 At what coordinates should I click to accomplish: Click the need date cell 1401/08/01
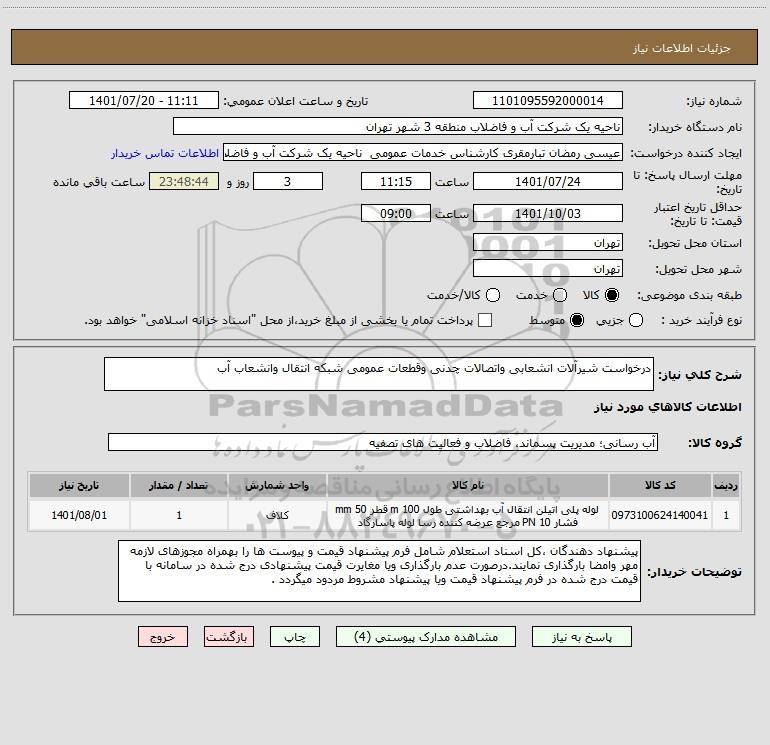click(79, 515)
